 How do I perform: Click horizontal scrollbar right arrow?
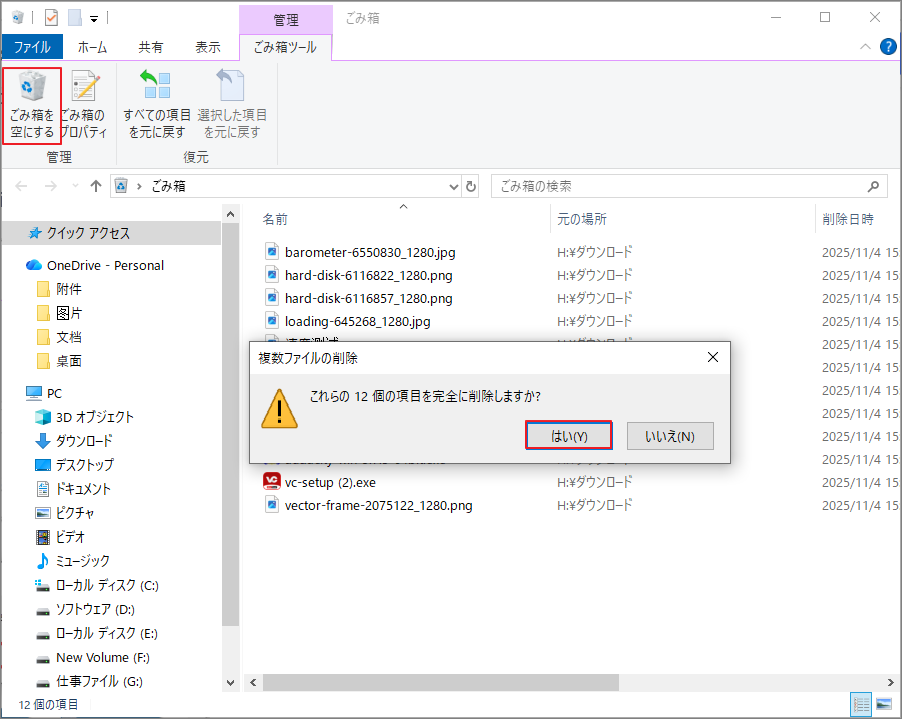tap(890, 682)
